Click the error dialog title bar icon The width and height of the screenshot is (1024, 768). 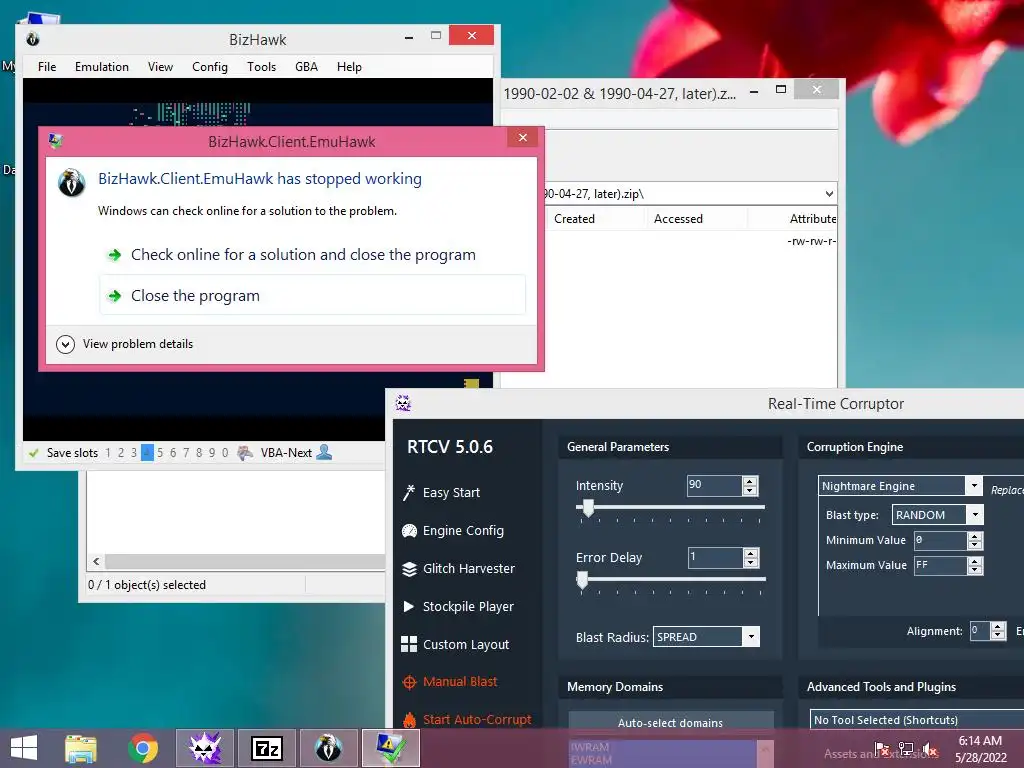point(56,141)
